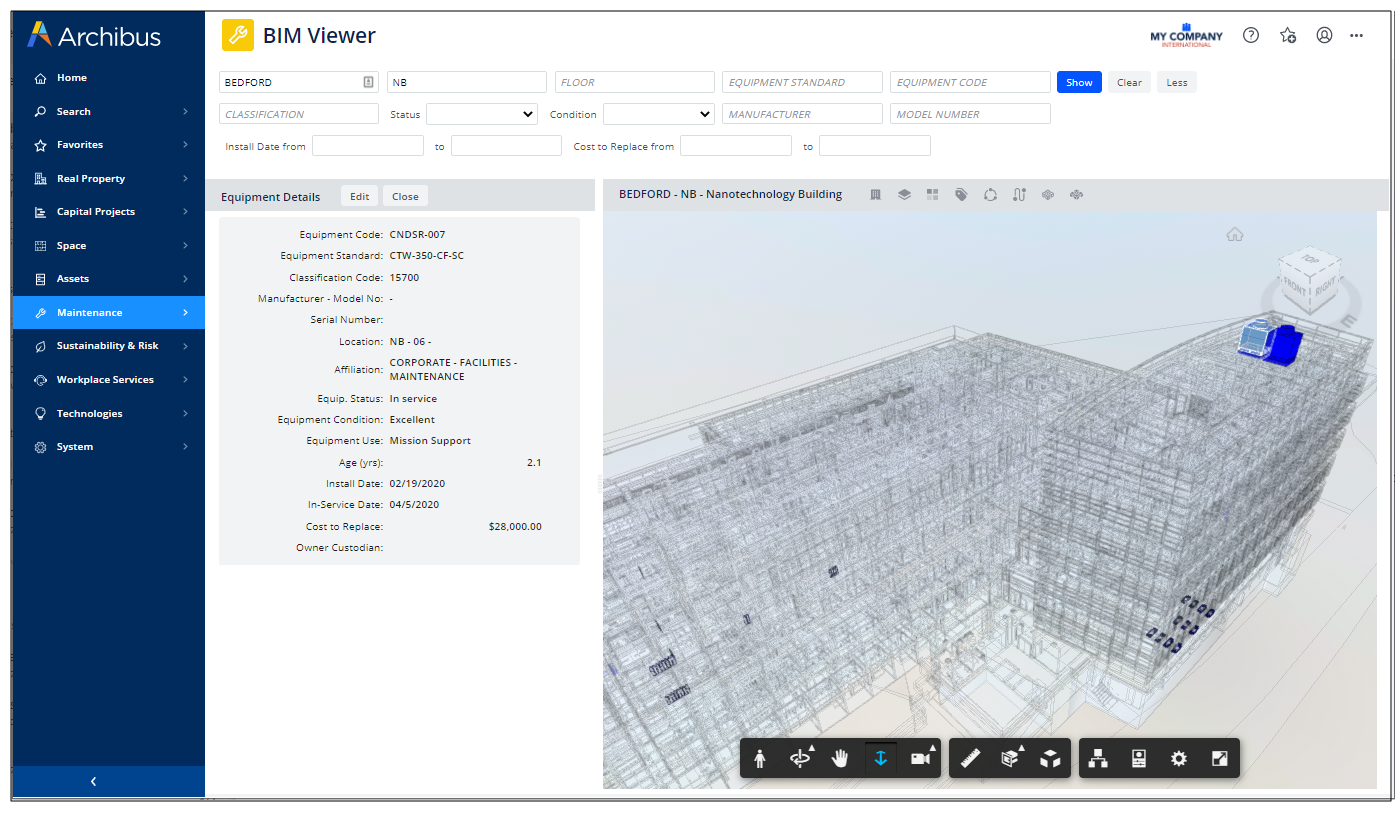Click the tag icon in viewer header
Screen dimensions: 1395x813
[961, 195]
